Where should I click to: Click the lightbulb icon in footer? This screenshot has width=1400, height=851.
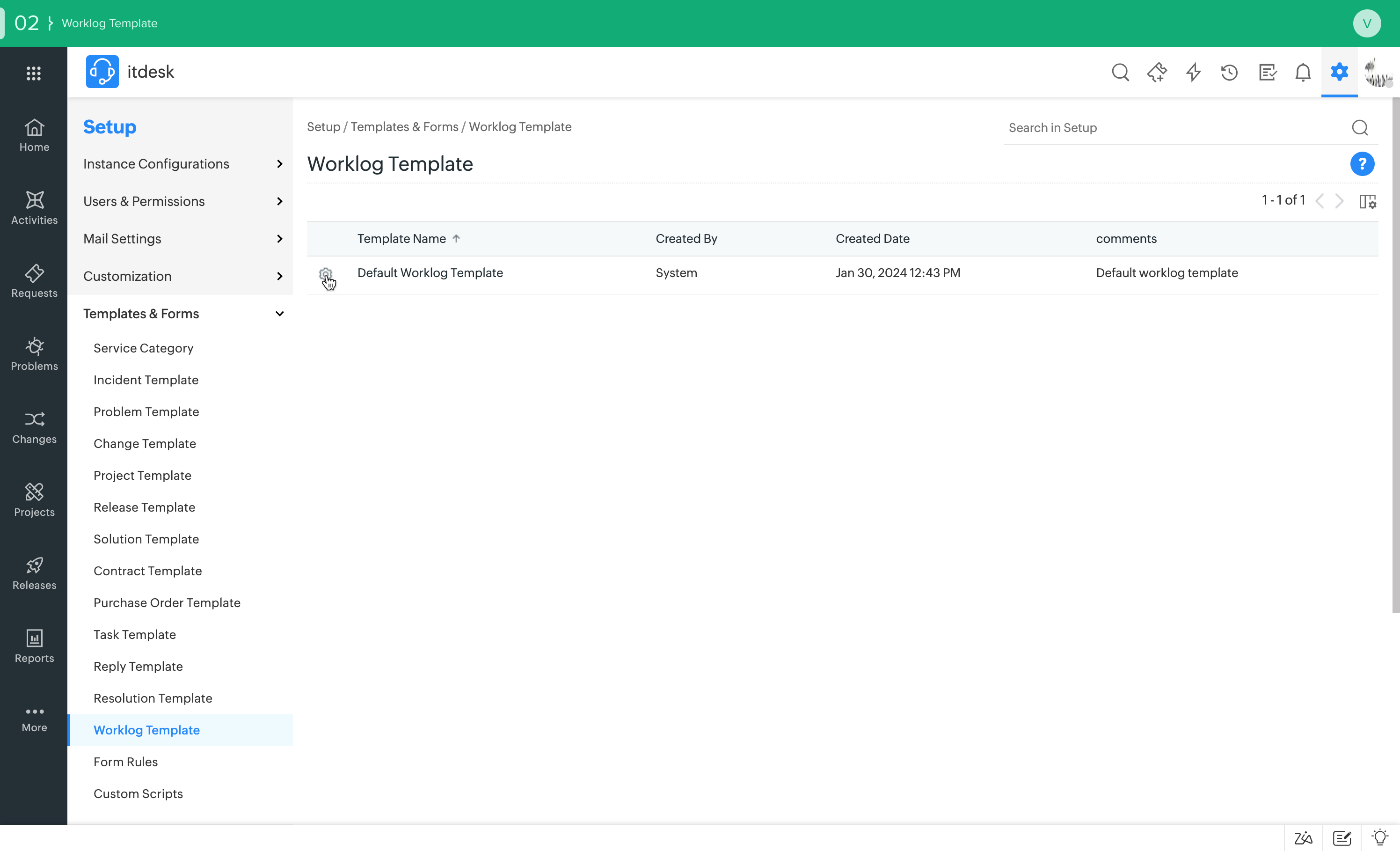point(1380,837)
